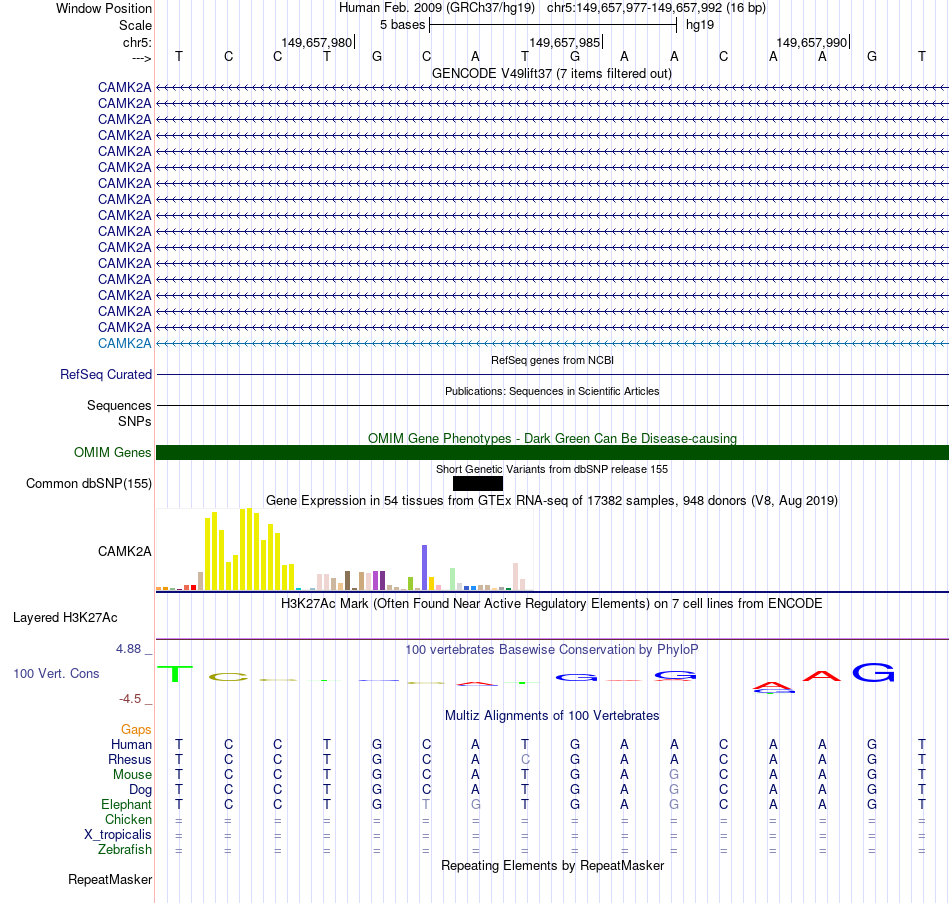The width and height of the screenshot is (950, 903).
Task: Select the Chicken alignment row label
Action: pyautogui.click(x=128, y=819)
